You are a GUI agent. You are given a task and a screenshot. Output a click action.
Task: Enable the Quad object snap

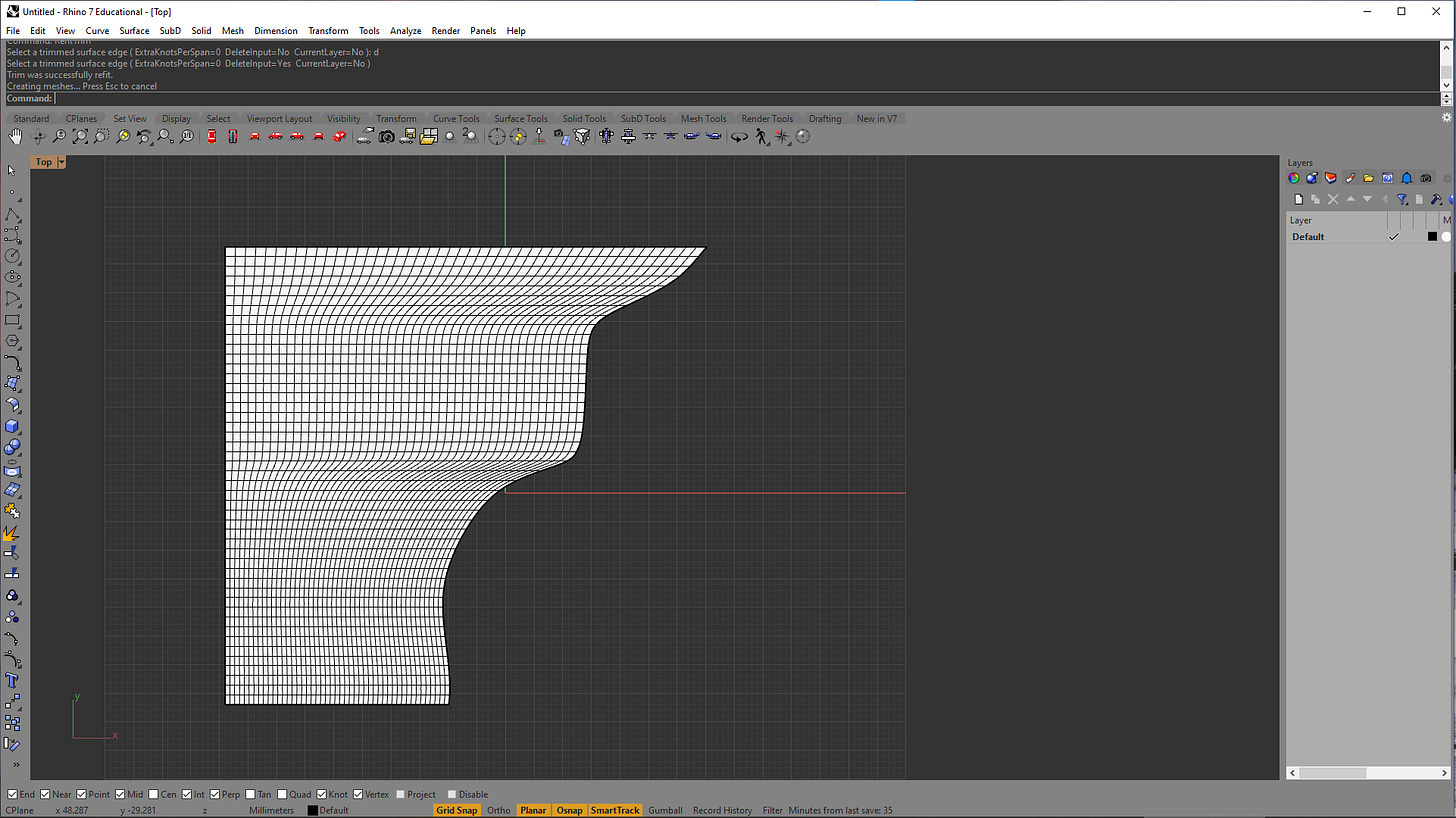coord(284,794)
